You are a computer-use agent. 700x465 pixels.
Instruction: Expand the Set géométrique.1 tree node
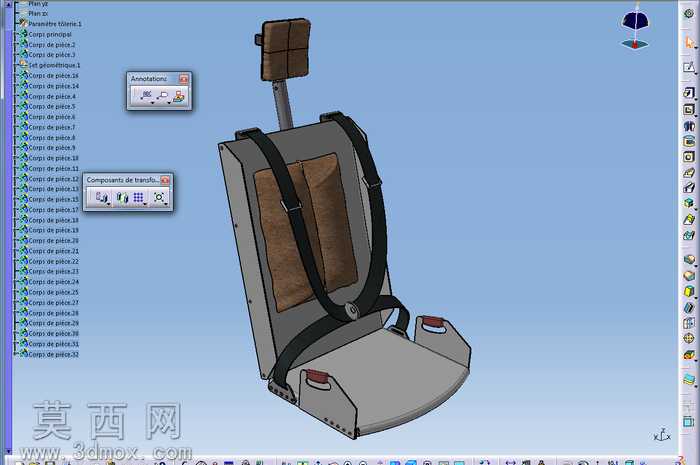pos(17,65)
